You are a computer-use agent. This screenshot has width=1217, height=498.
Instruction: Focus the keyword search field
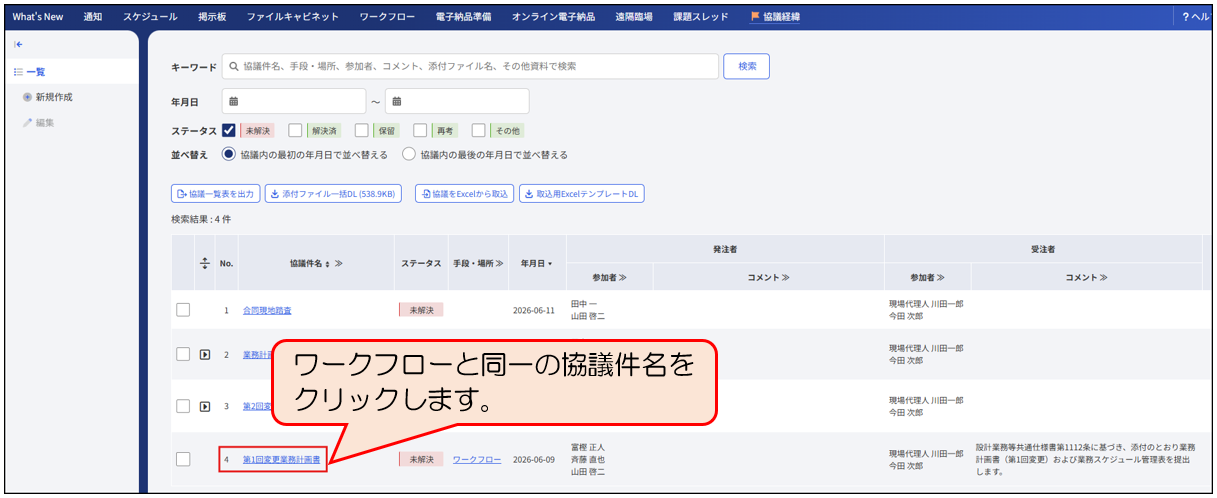(471, 66)
